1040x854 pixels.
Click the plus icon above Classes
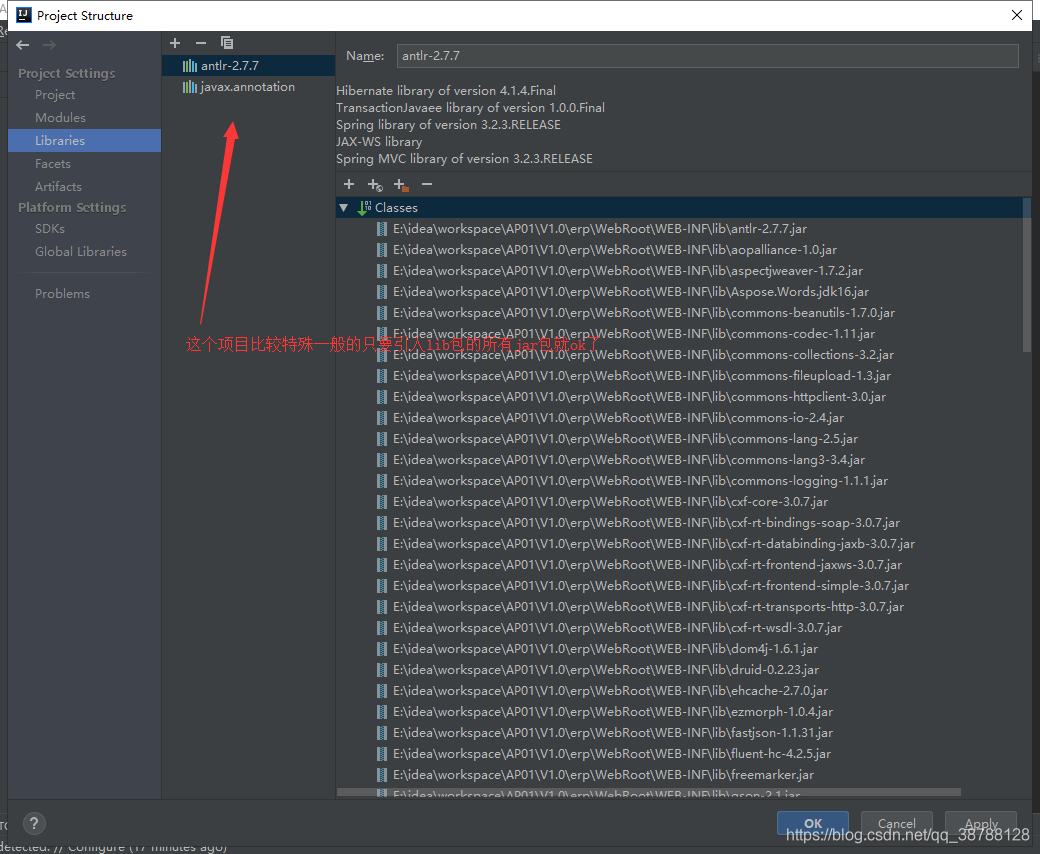(x=349, y=184)
